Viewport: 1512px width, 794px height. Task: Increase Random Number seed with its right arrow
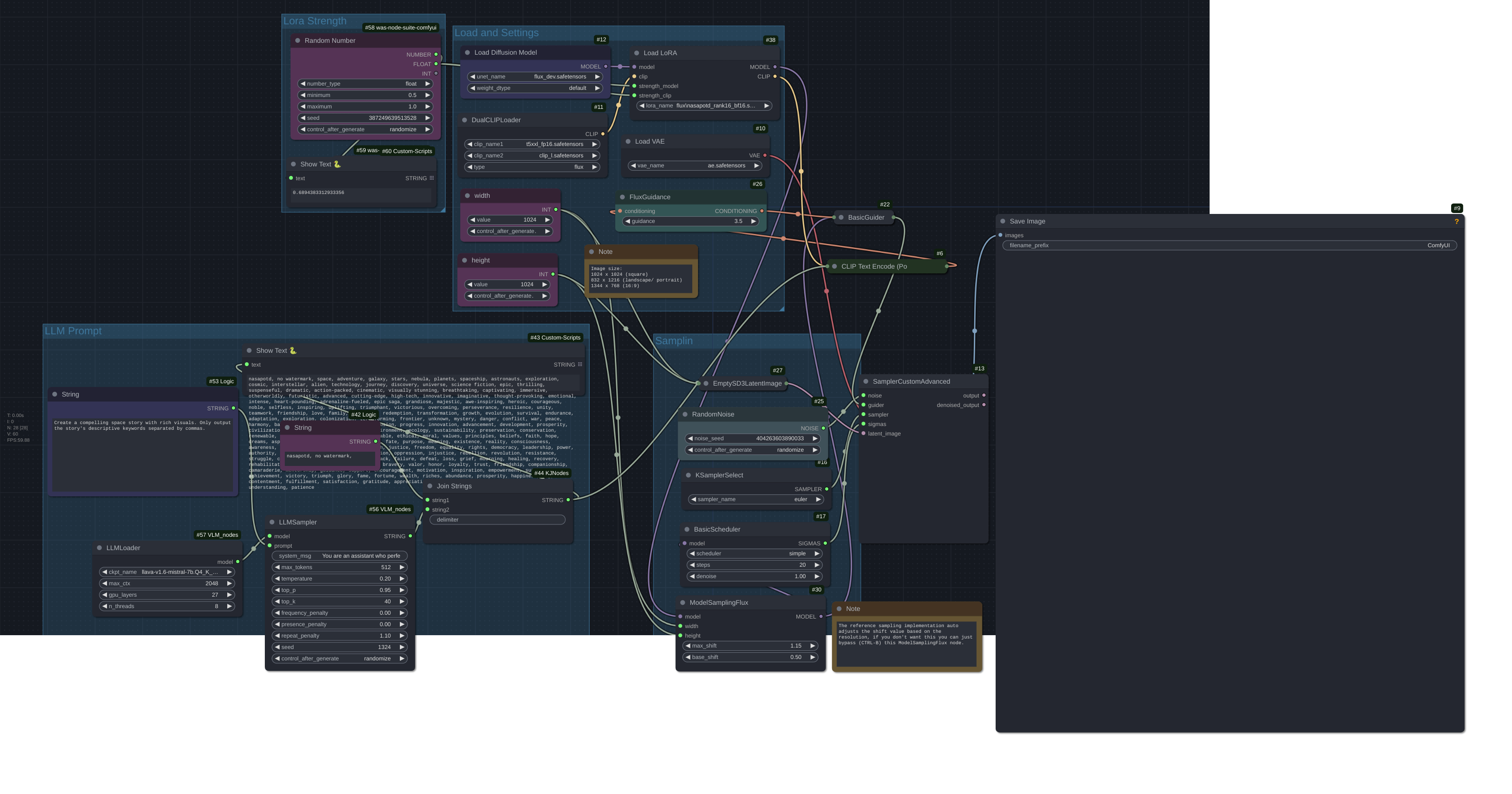click(x=427, y=118)
